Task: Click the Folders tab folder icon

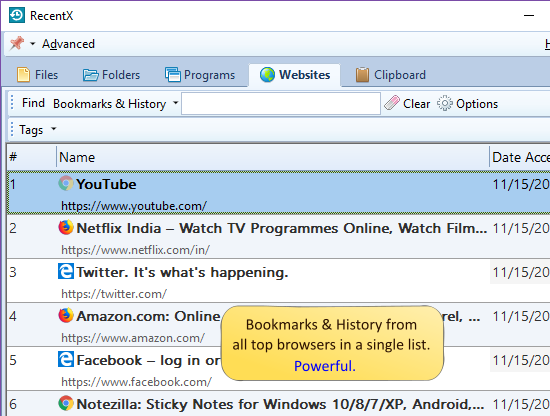Action: (x=90, y=75)
